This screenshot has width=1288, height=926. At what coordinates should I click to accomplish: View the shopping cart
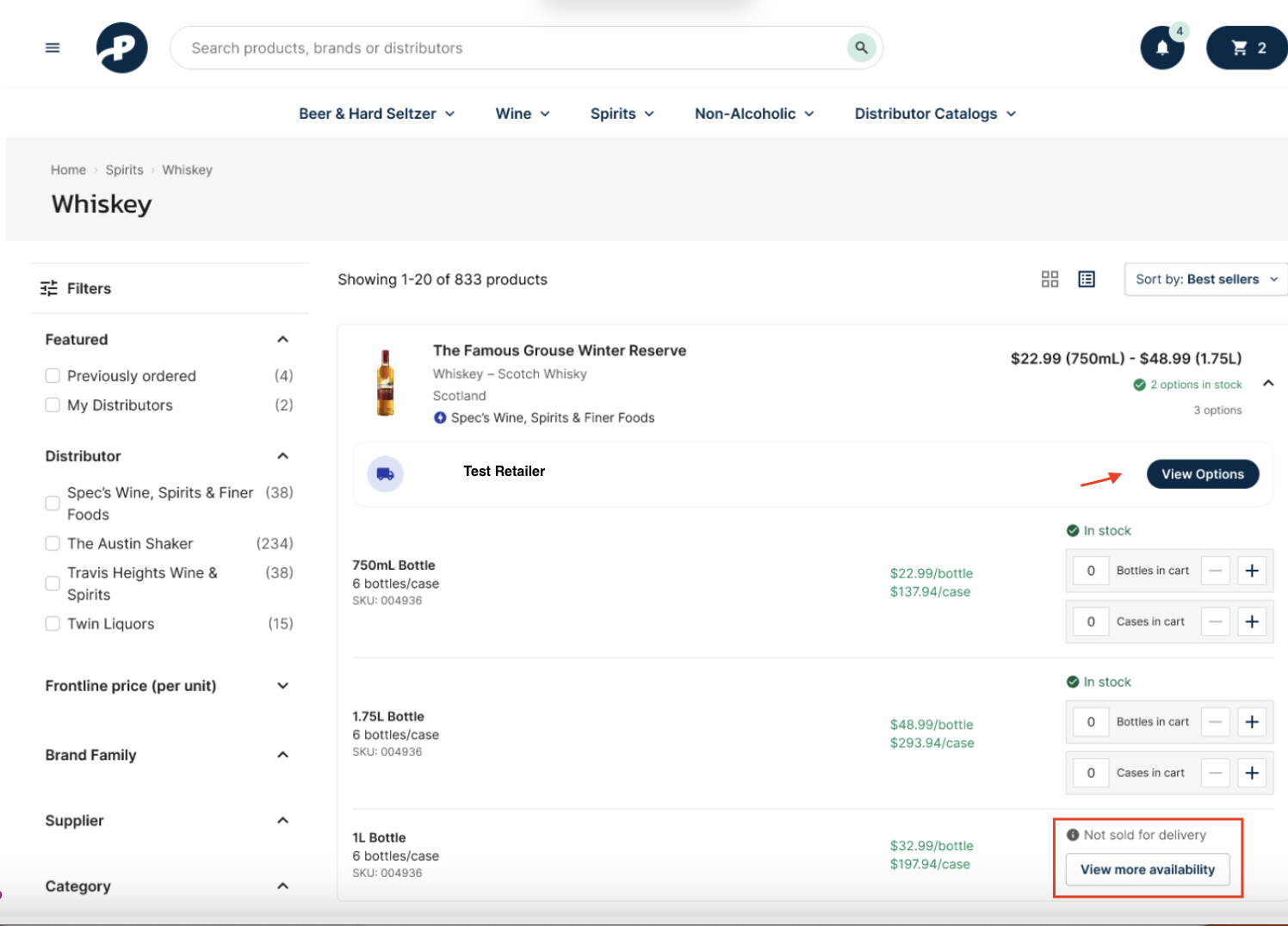[1246, 47]
